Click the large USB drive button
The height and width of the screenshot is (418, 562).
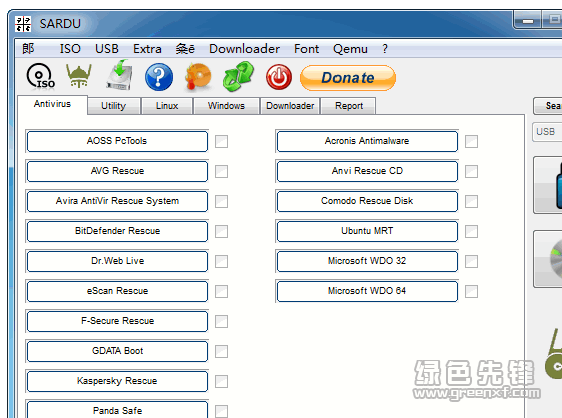pos(548,185)
